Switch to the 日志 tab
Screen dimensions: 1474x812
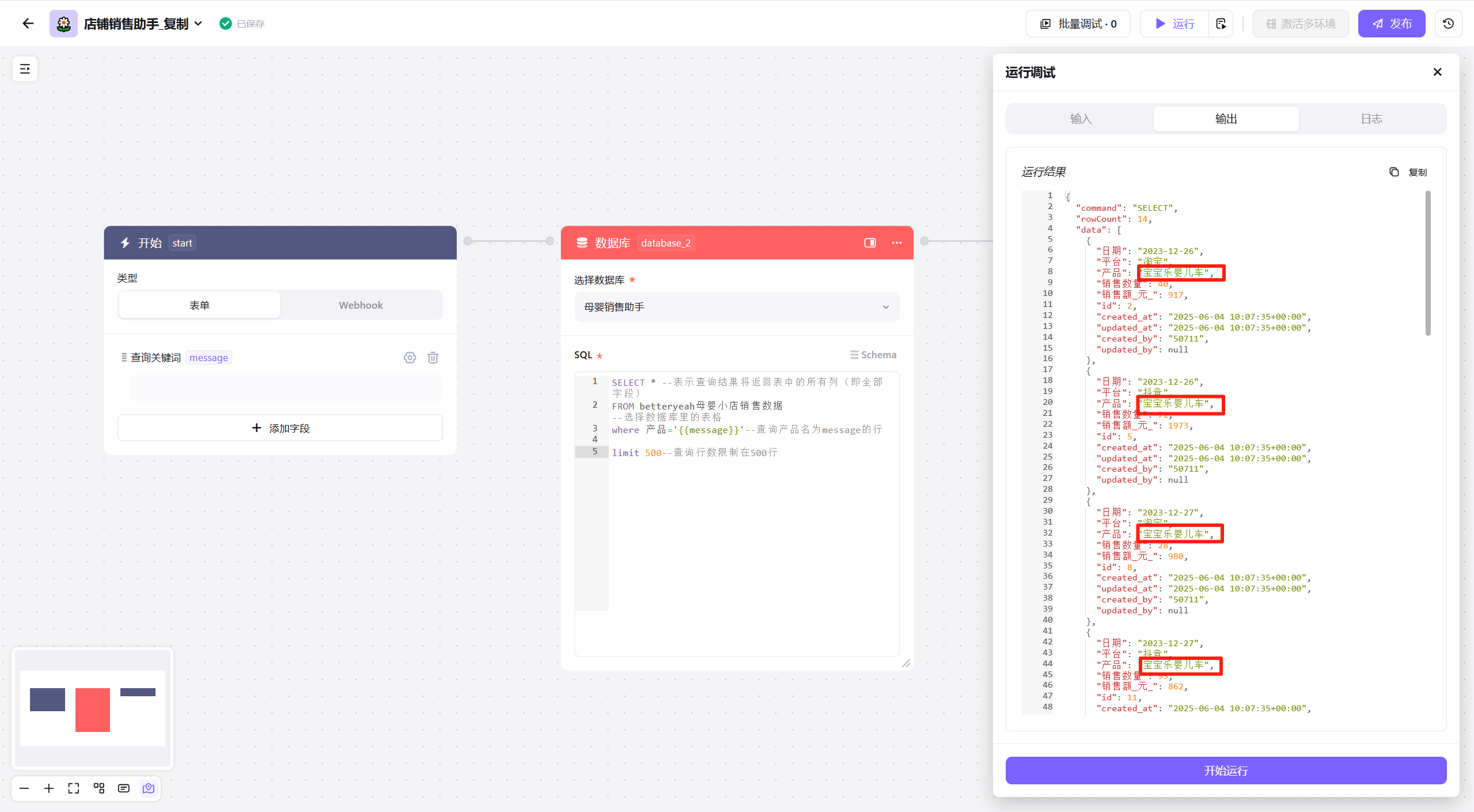[x=1371, y=119]
